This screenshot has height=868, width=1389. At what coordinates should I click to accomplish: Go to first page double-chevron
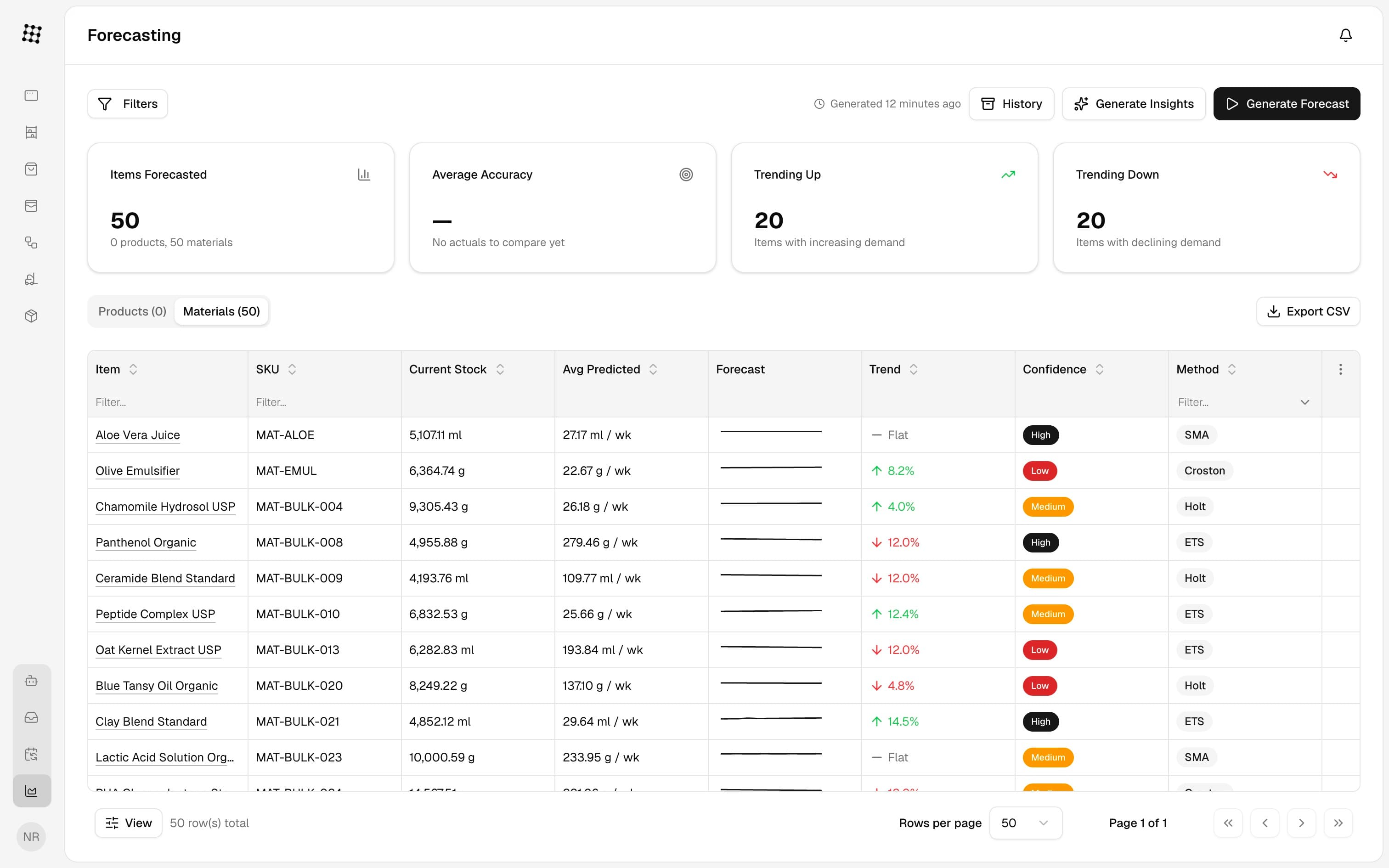pos(1228,823)
